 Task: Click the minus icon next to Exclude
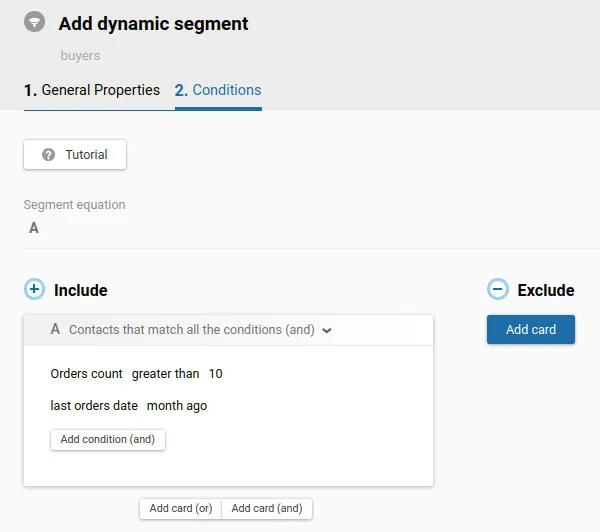(497, 290)
